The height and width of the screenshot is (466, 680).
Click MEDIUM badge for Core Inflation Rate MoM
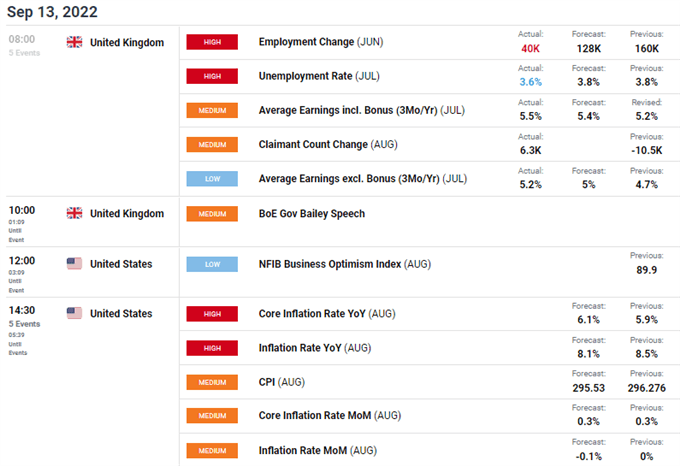[212, 416]
